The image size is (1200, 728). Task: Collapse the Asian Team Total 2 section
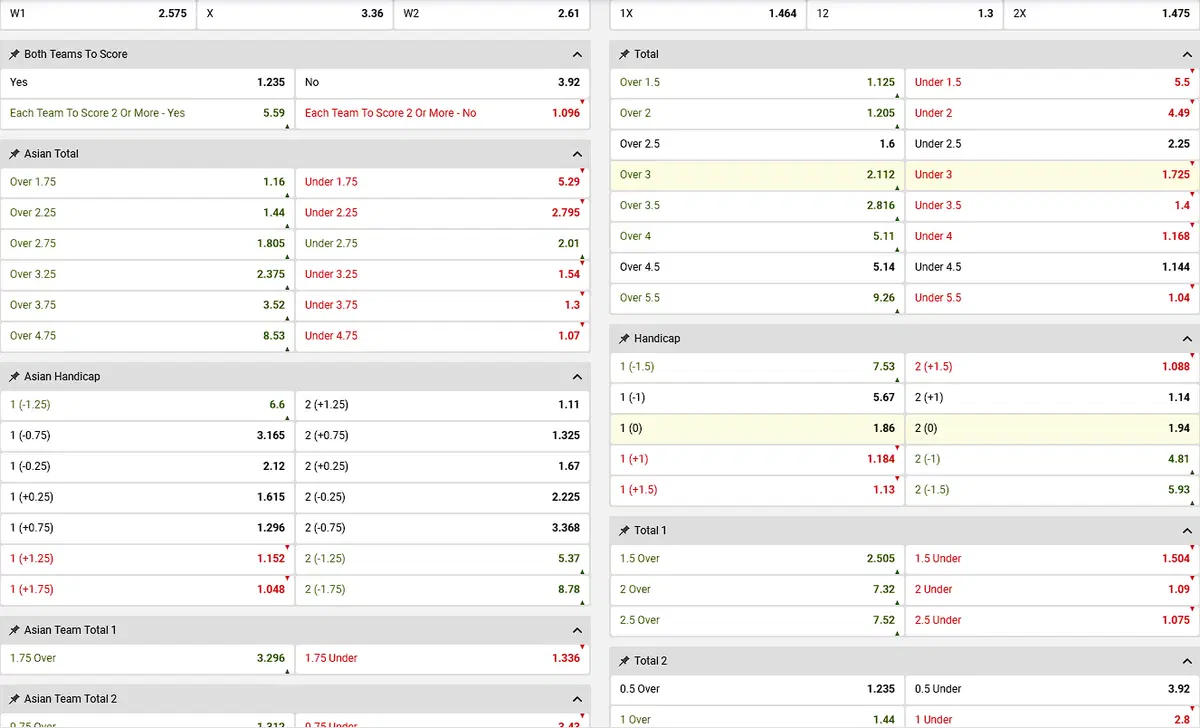577,699
